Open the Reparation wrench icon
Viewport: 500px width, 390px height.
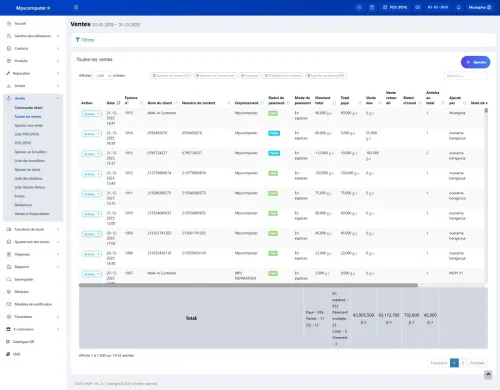(8, 73)
